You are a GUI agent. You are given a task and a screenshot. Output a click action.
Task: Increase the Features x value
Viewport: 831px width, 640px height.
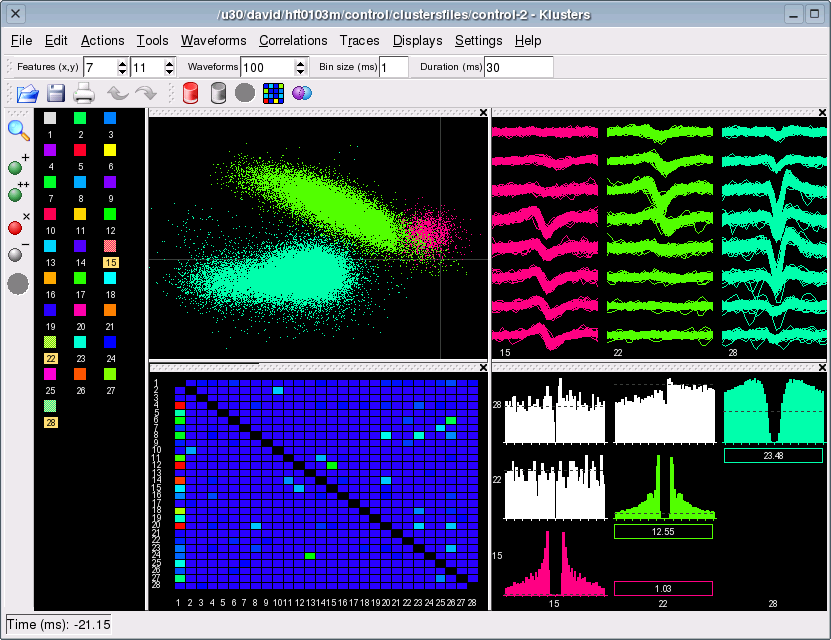(x=122, y=63)
